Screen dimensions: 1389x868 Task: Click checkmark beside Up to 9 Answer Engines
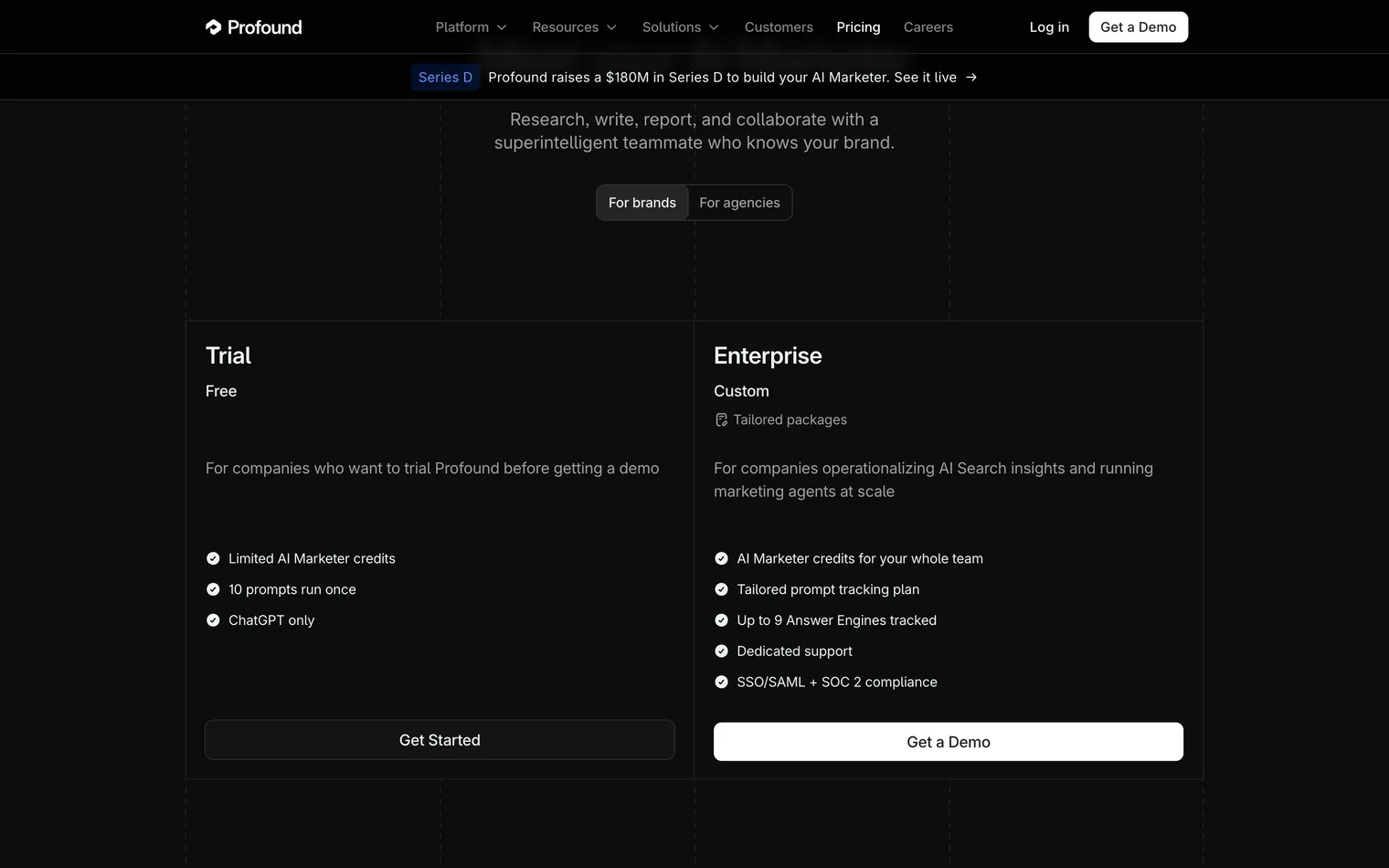pyautogui.click(x=721, y=620)
